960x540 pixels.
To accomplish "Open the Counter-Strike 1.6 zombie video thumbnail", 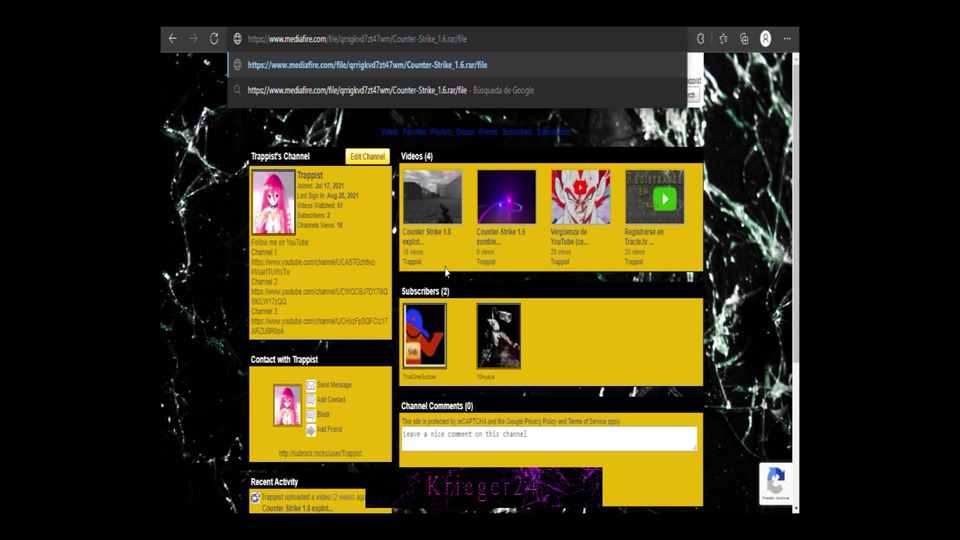I will (506, 197).
